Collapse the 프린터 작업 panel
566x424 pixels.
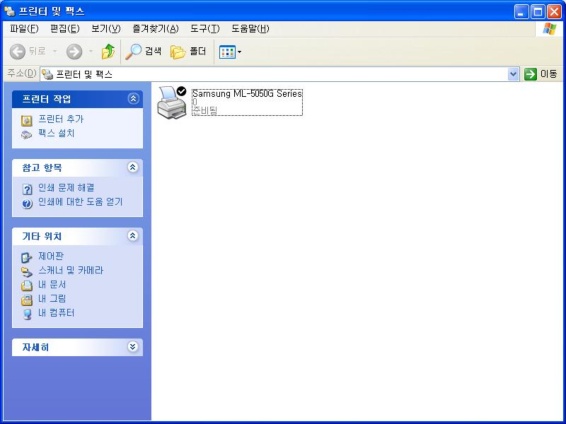(133, 99)
